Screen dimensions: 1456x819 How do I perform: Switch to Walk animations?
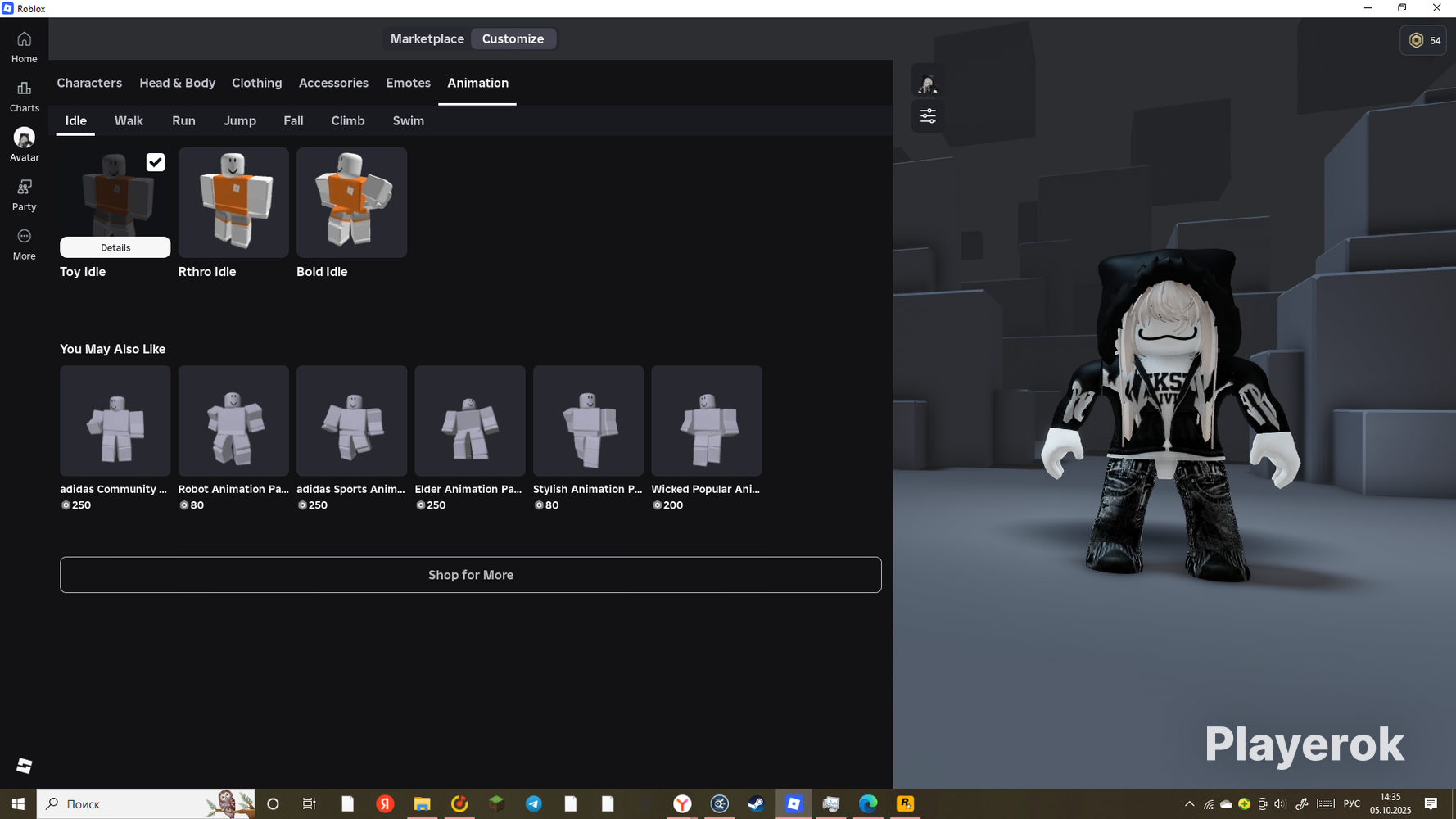pos(129,120)
